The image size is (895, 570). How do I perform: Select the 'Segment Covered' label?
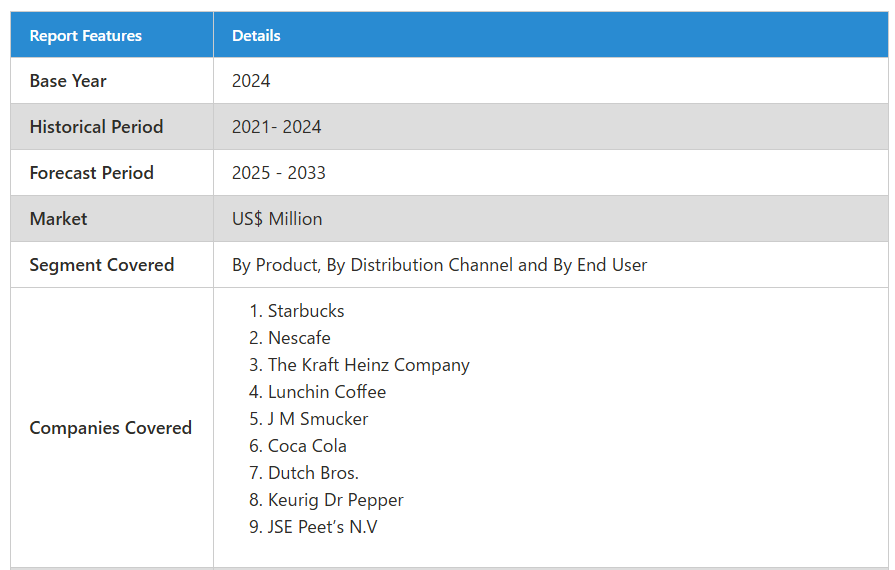pos(102,265)
